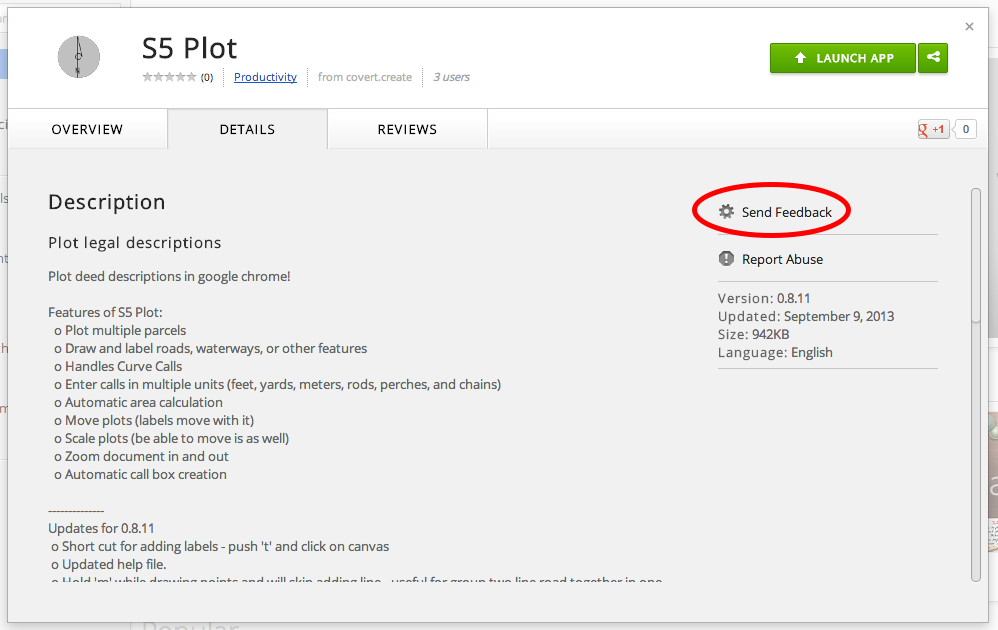Open the Reviews tab
Image resolution: width=998 pixels, height=630 pixels.
[407, 129]
